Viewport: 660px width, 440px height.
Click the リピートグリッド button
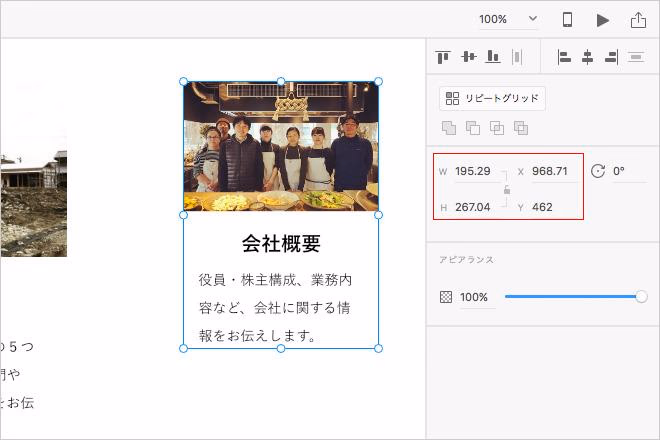492,98
